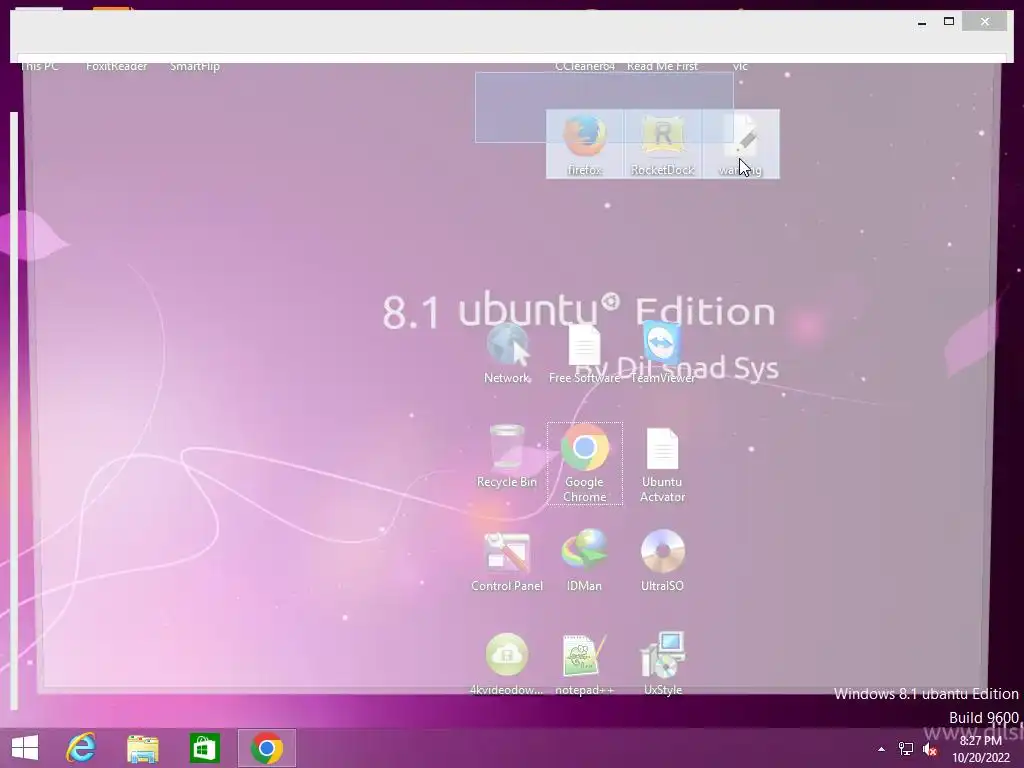
Task: Open the Windows Start button
Action: point(25,748)
